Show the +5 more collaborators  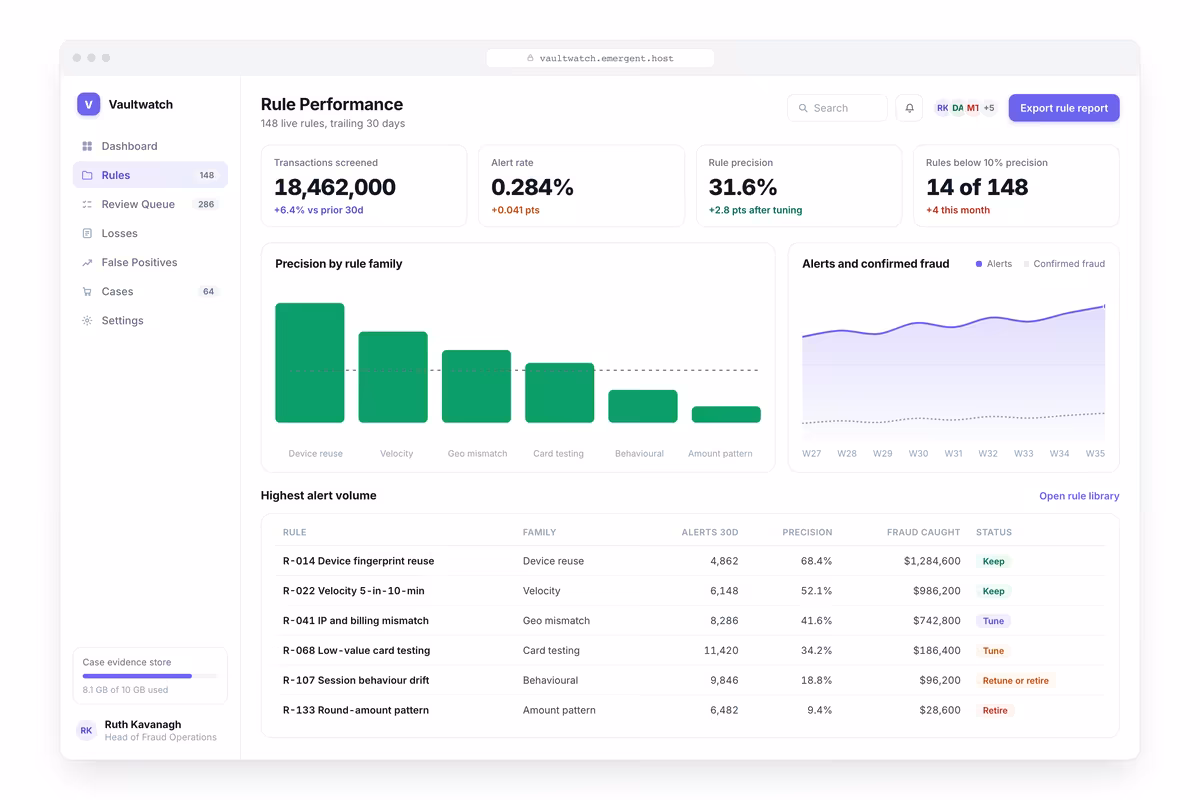click(x=989, y=108)
